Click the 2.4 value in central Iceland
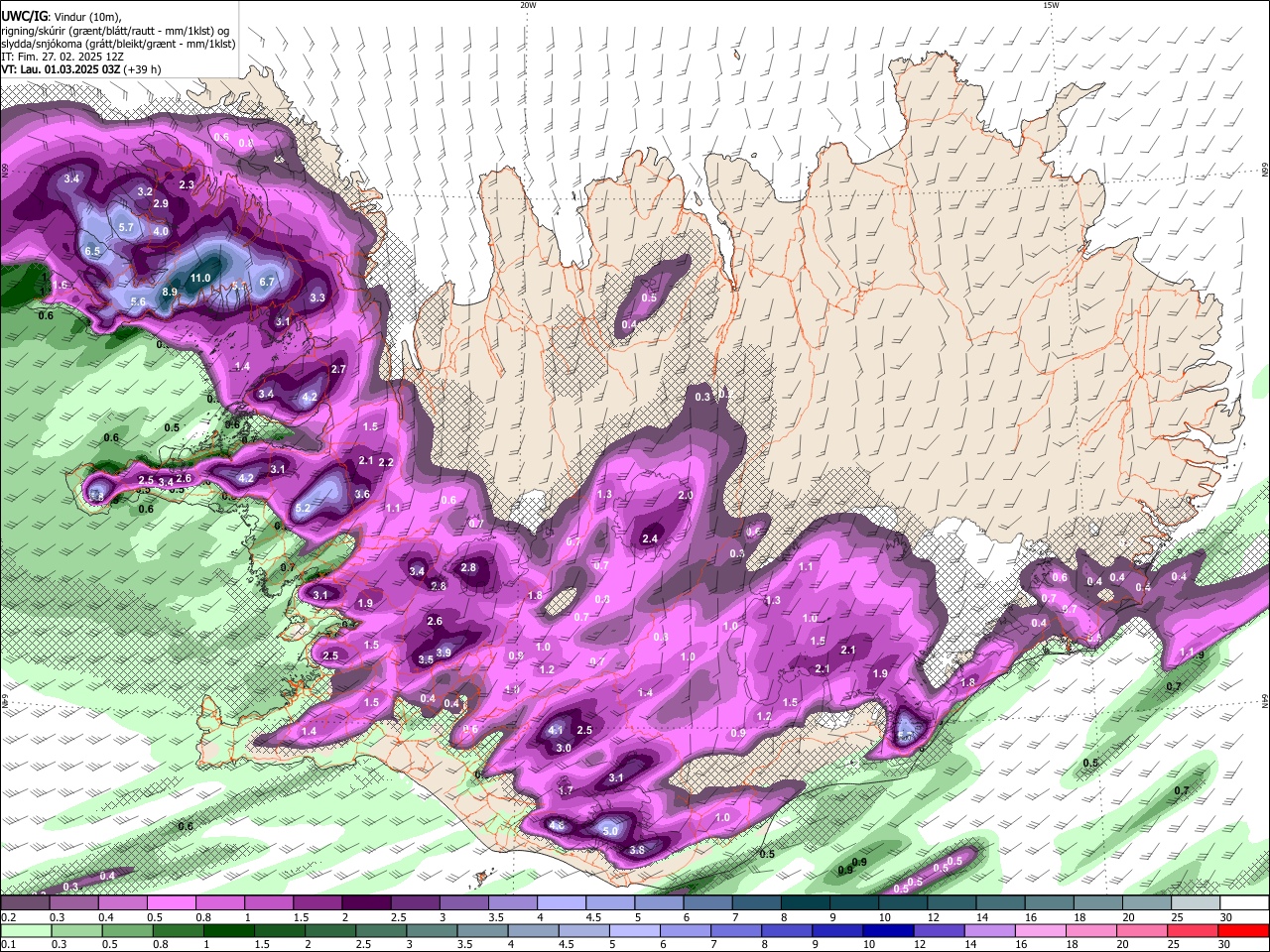 [650, 539]
